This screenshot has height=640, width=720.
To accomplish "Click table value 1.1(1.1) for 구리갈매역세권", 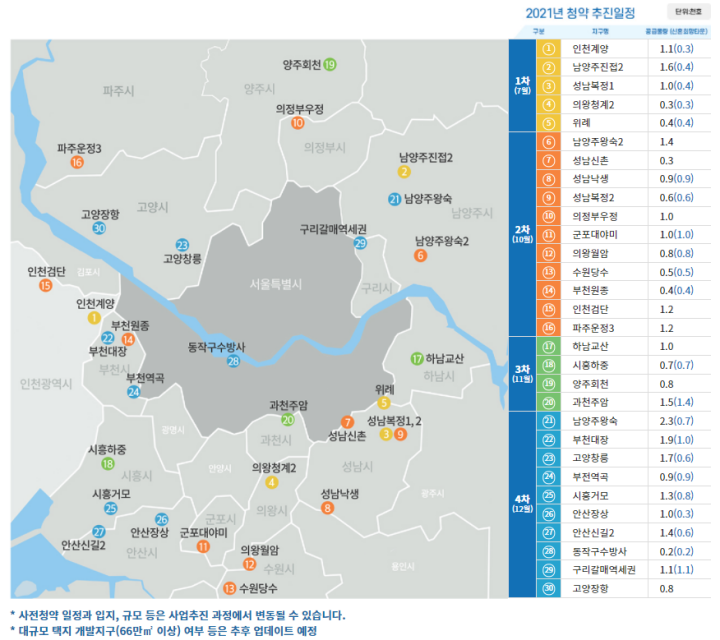I will pyautogui.click(x=676, y=569).
